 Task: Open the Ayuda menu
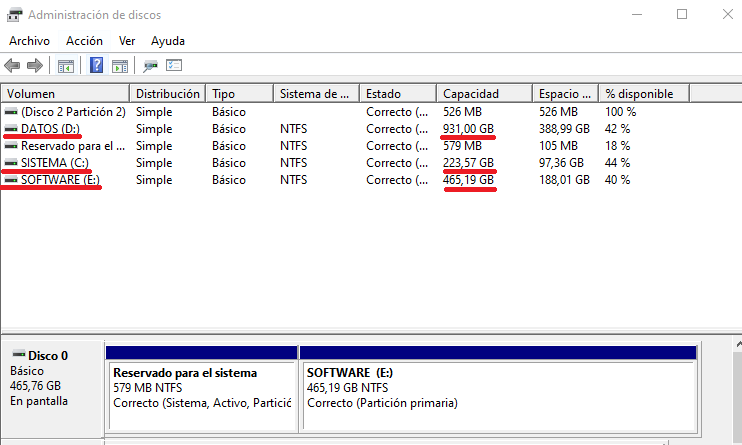point(168,41)
